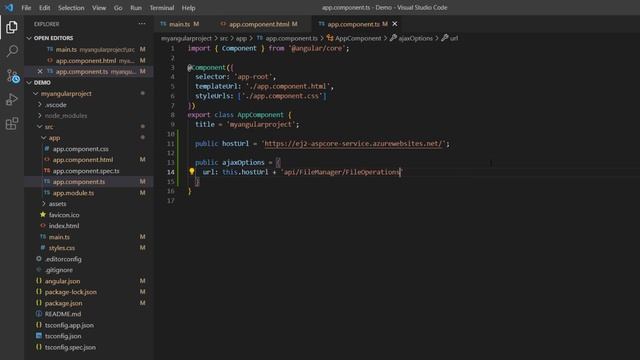Close app.component.ts editor tab
Viewport: 640px width, 360px height.
click(394, 24)
